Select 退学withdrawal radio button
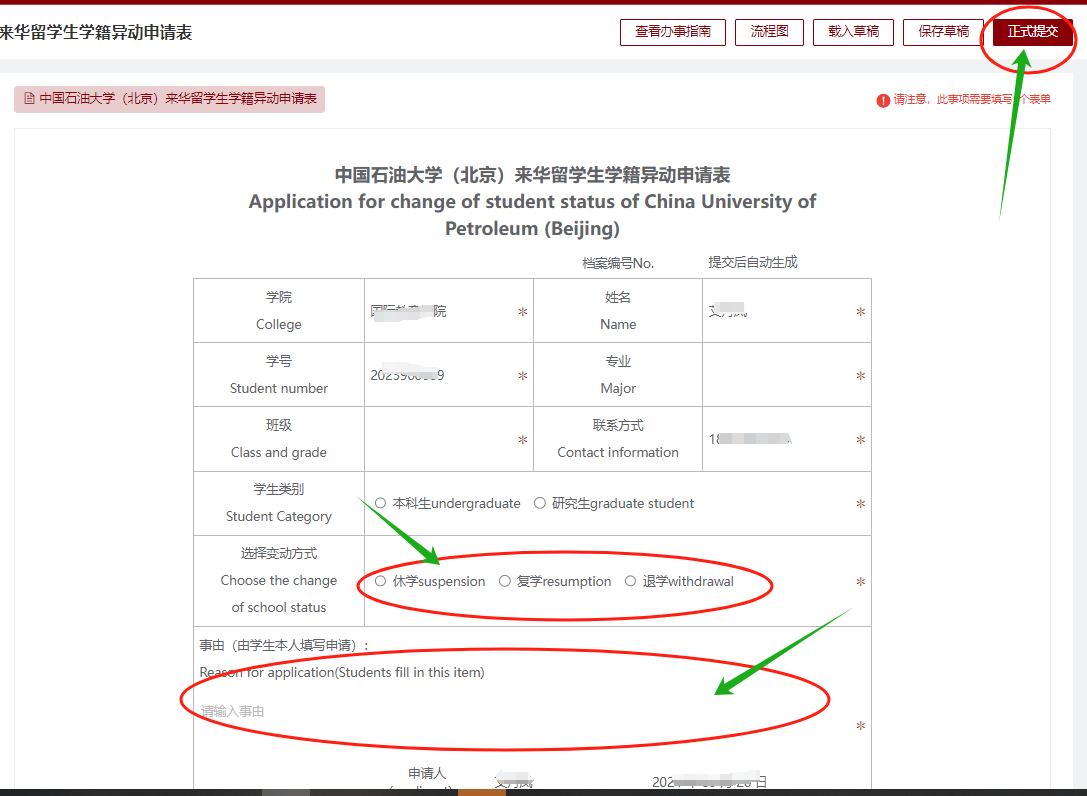The height and width of the screenshot is (796, 1087). click(x=630, y=581)
